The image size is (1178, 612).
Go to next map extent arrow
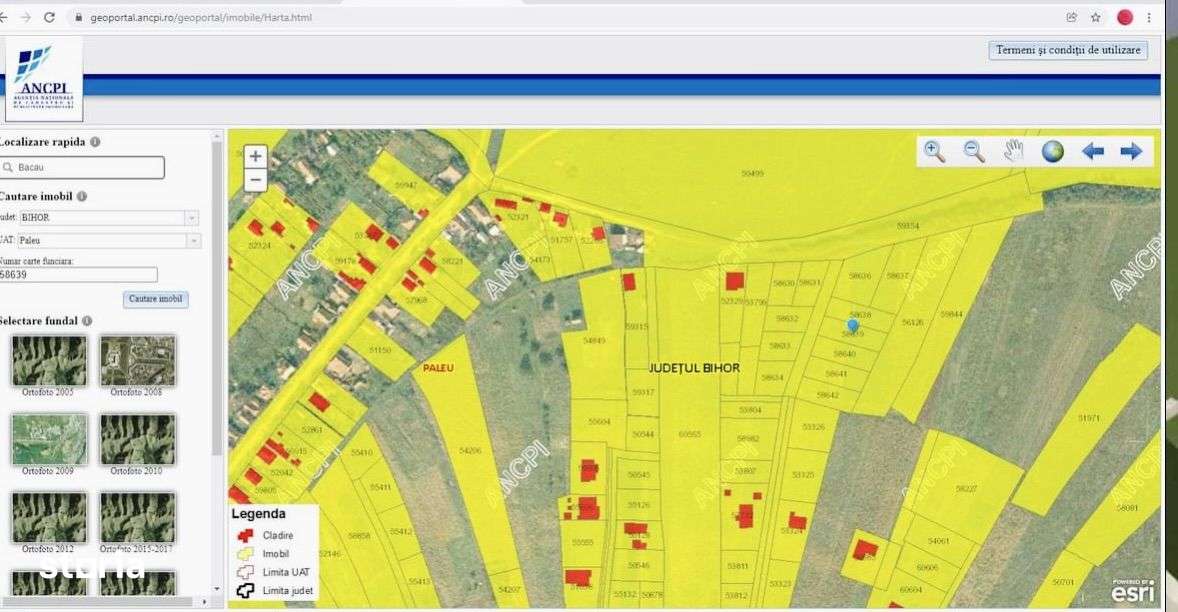tap(1131, 152)
